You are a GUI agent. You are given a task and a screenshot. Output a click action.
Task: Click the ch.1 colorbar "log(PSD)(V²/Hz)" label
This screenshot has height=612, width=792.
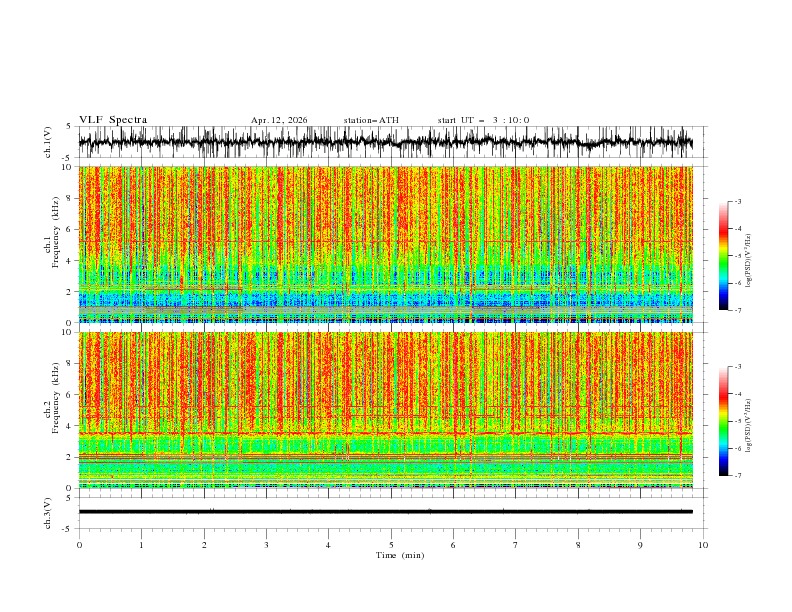tap(748, 261)
